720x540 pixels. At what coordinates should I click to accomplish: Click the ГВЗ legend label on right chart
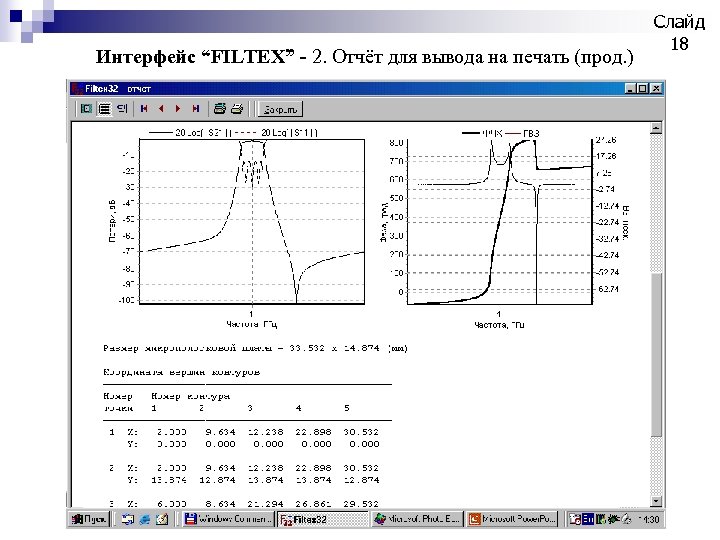(531, 134)
